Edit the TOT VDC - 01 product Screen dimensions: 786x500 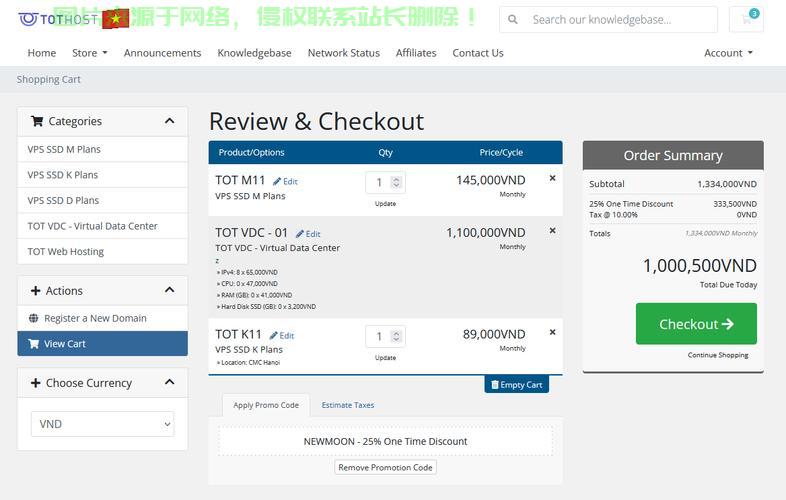[x=308, y=234]
